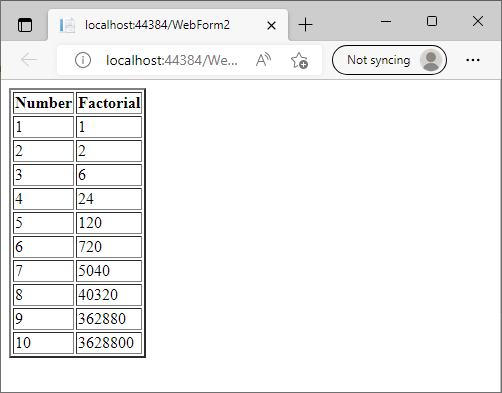Screen dimensions: 502x393
Task: Click the Number cell showing 7
Action: tap(43, 271)
